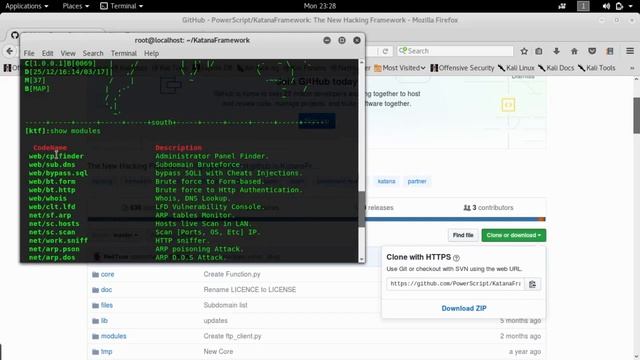Viewport: 640px width, 360px height.
Task: Select the HTTPS clone URL field
Action: (456, 284)
